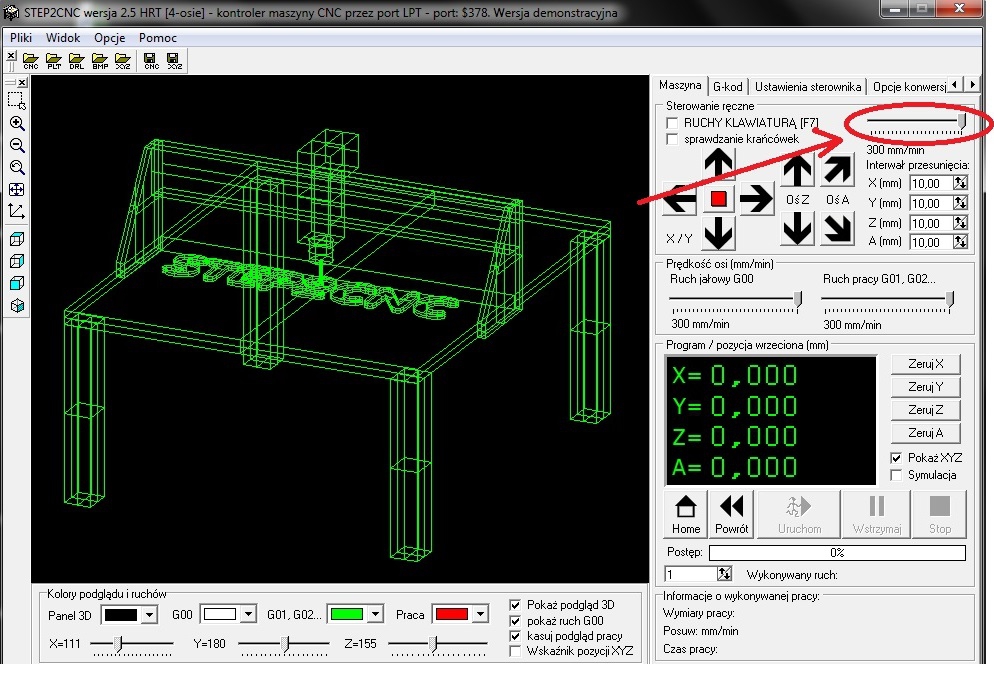Jog Y axis up arrow
Viewport: 994px width, 682px height.
[718, 164]
